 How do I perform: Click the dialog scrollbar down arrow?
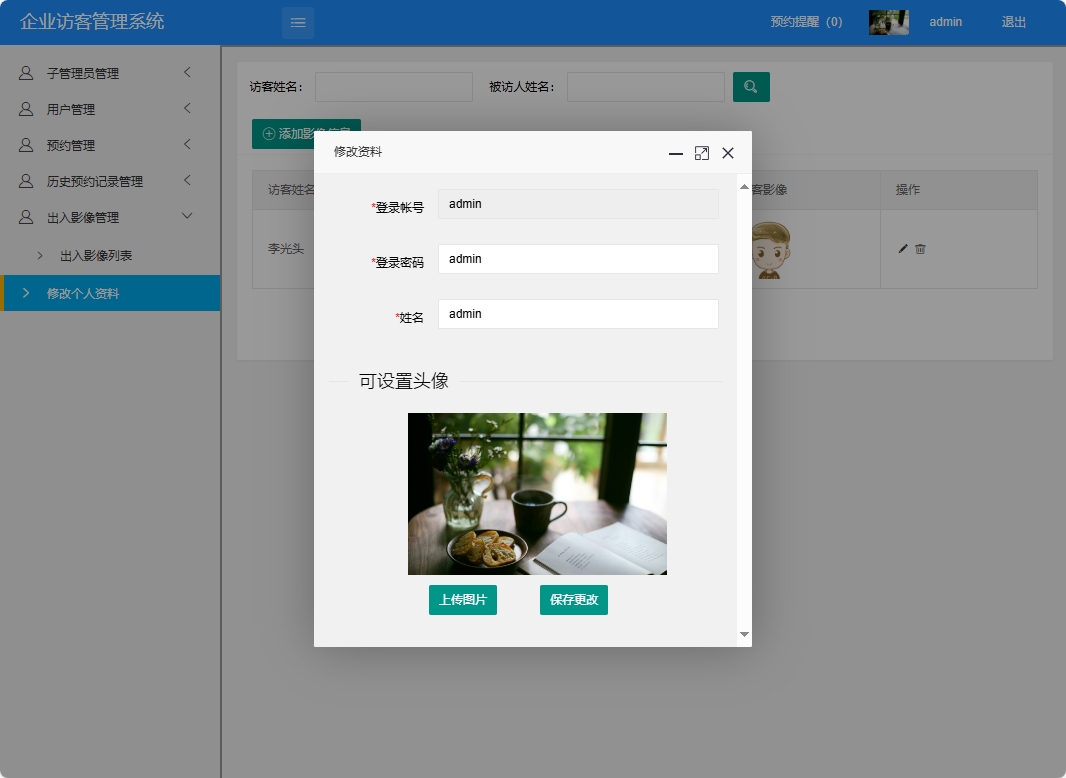click(744, 634)
